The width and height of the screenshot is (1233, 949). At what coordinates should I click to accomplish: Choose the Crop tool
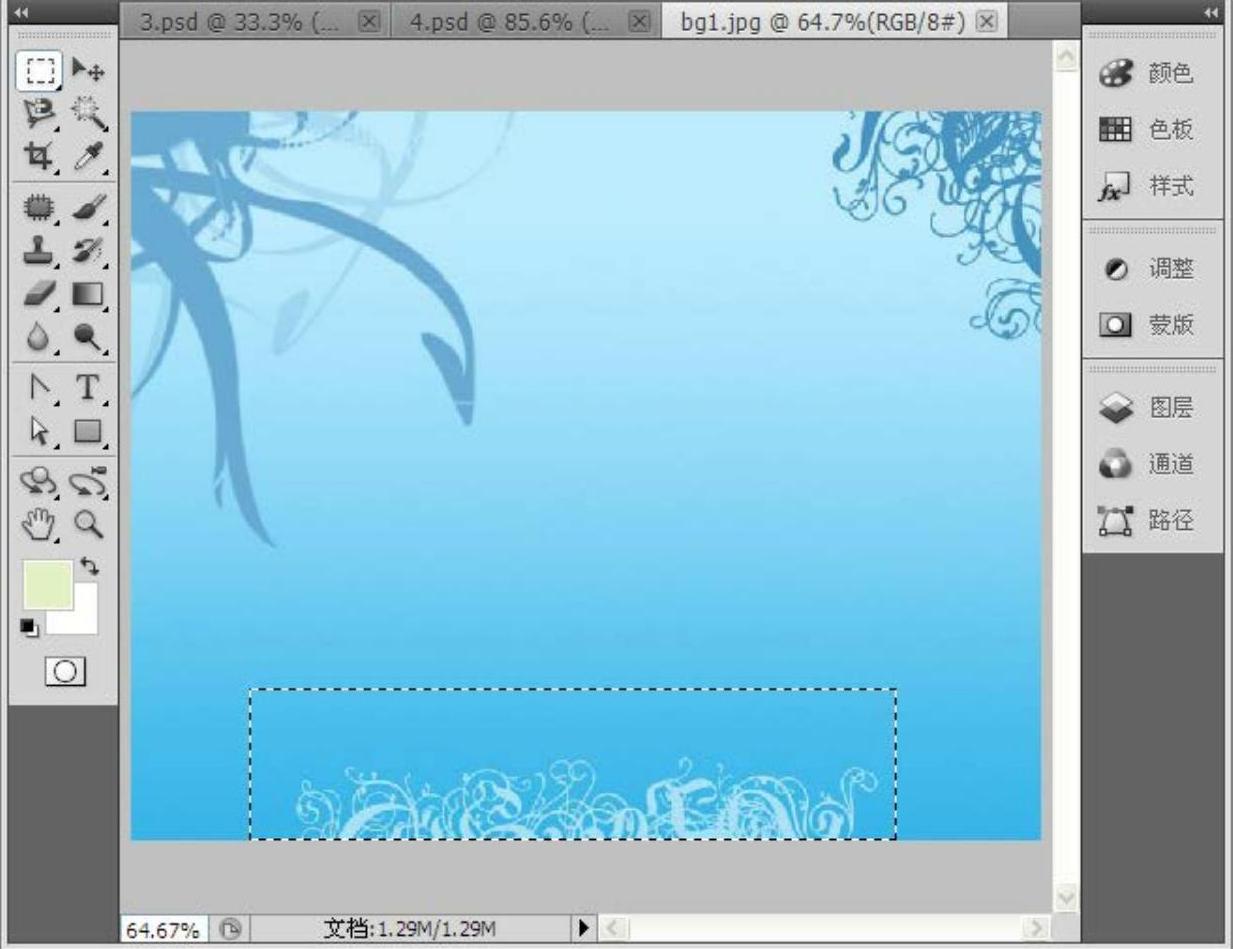click(x=40, y=155)
